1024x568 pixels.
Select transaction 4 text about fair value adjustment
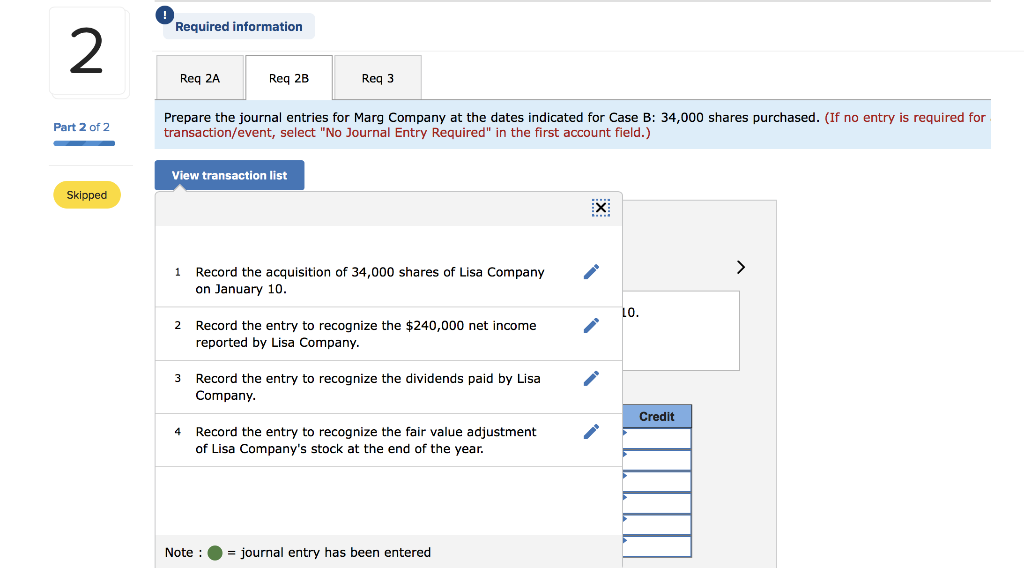[366, 440]
